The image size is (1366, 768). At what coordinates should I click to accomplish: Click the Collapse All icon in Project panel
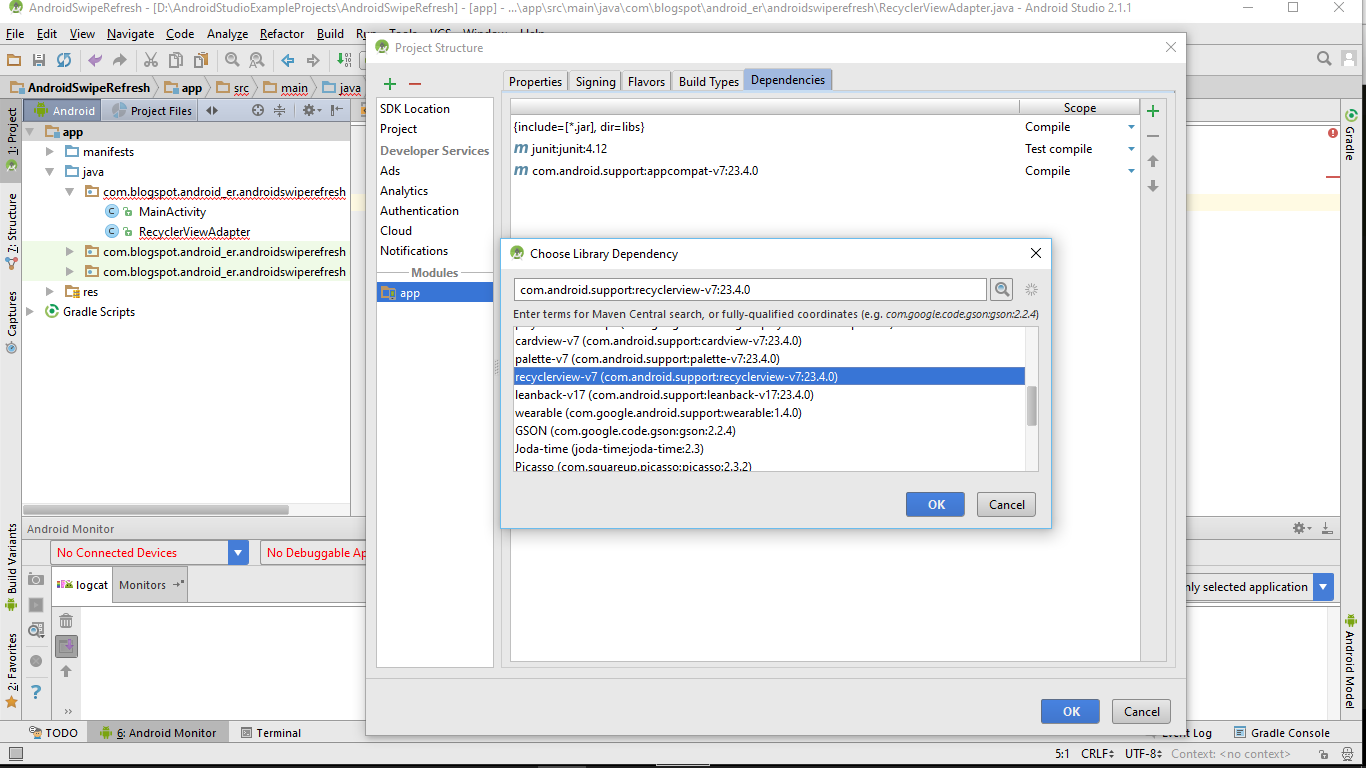pos(280,111)
